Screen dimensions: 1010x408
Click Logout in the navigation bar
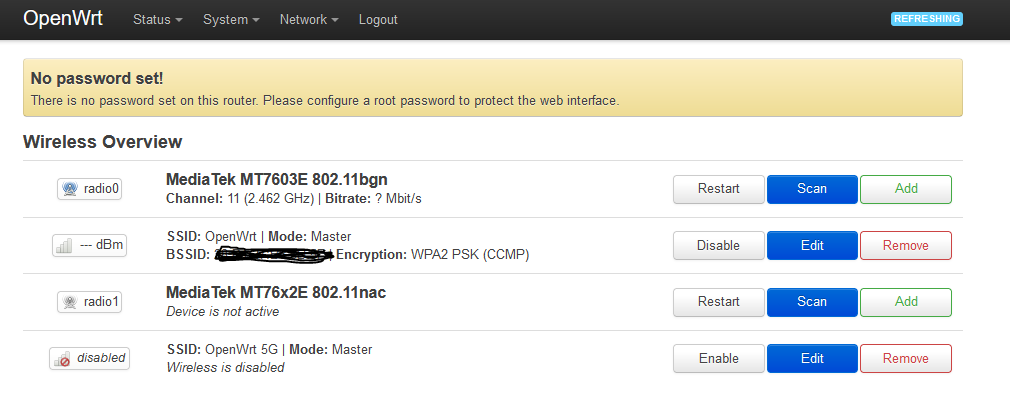(x=378, y=20)
